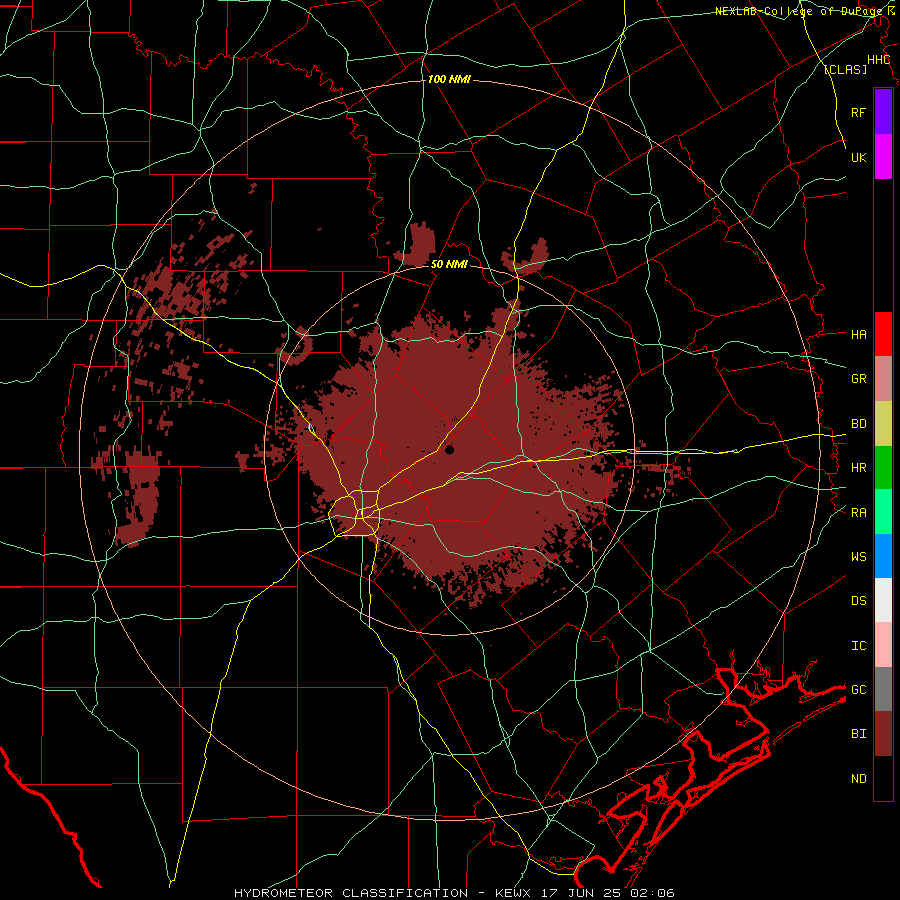Click the GC legend label
This screenshot has width=900, height=900.
point(858,690)
